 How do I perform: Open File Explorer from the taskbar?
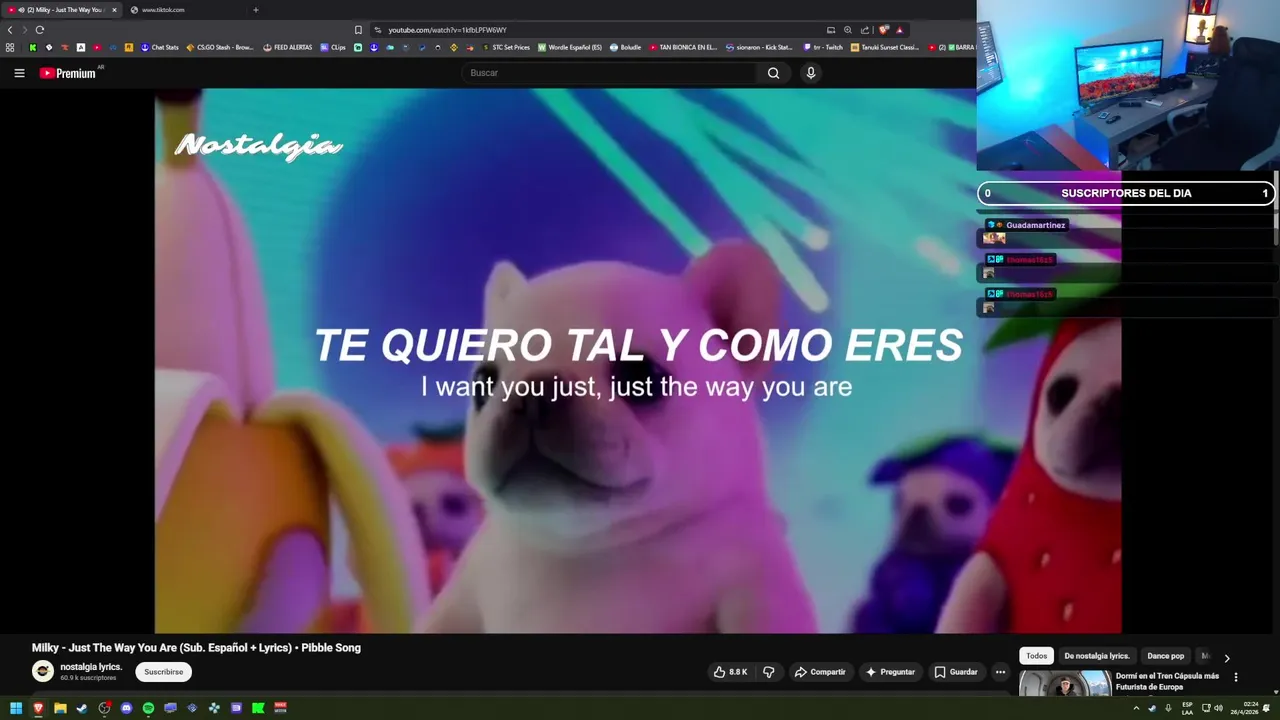click(60, 708)
